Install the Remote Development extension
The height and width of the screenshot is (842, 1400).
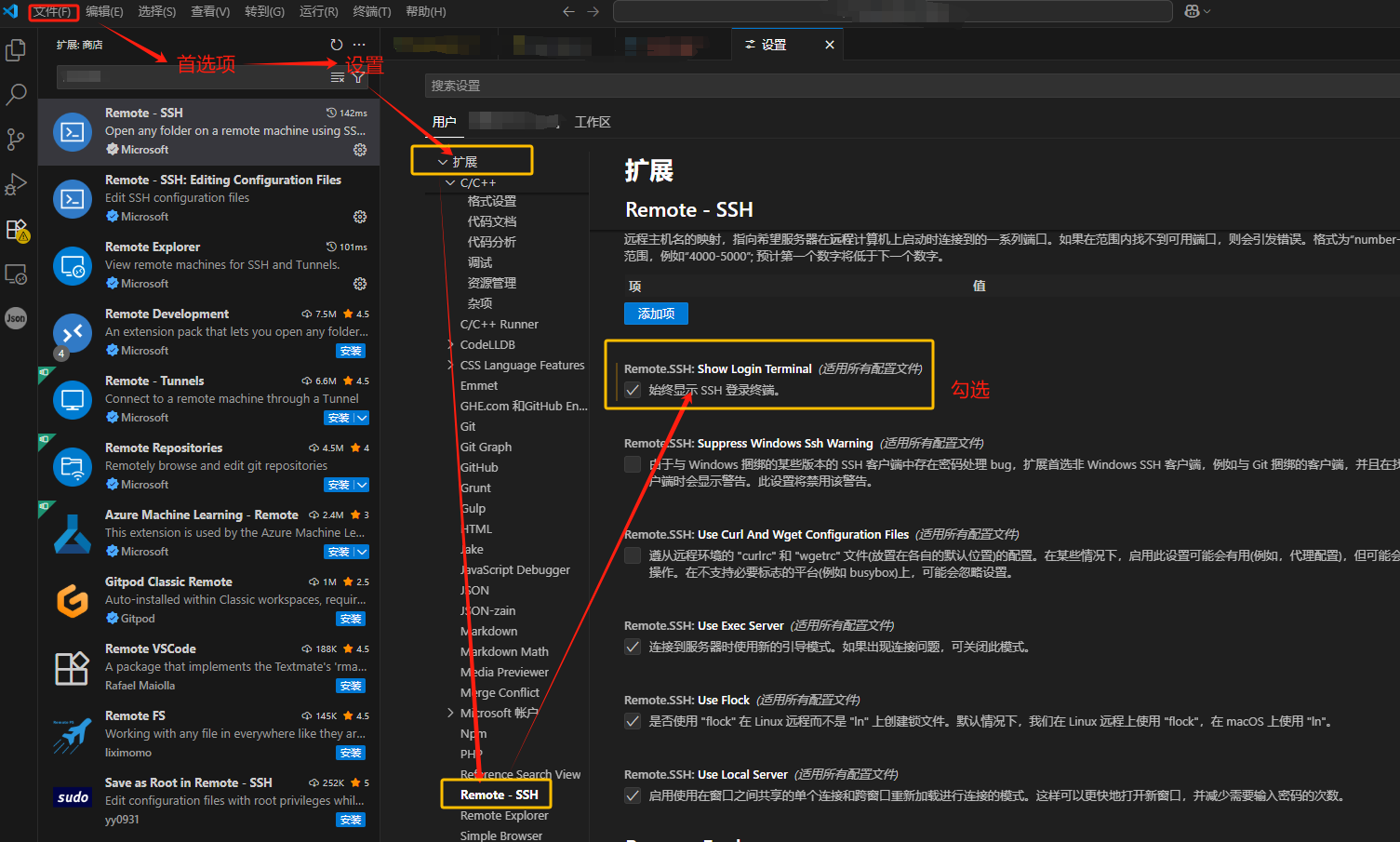coord(351,351)
